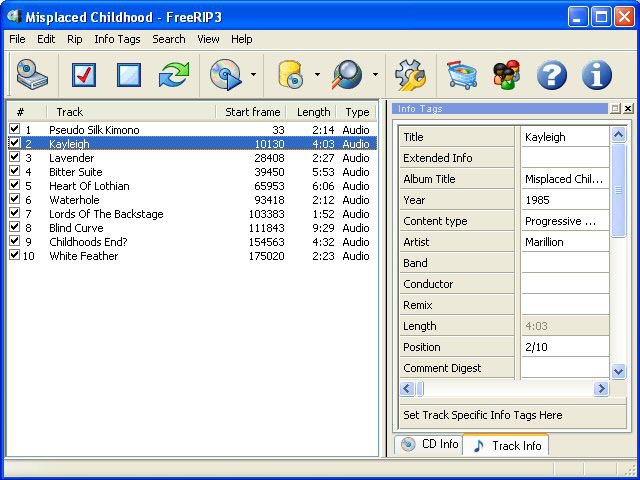Open settings via the gear wrench icon
The image size is (640, 480).
[409, 75]
